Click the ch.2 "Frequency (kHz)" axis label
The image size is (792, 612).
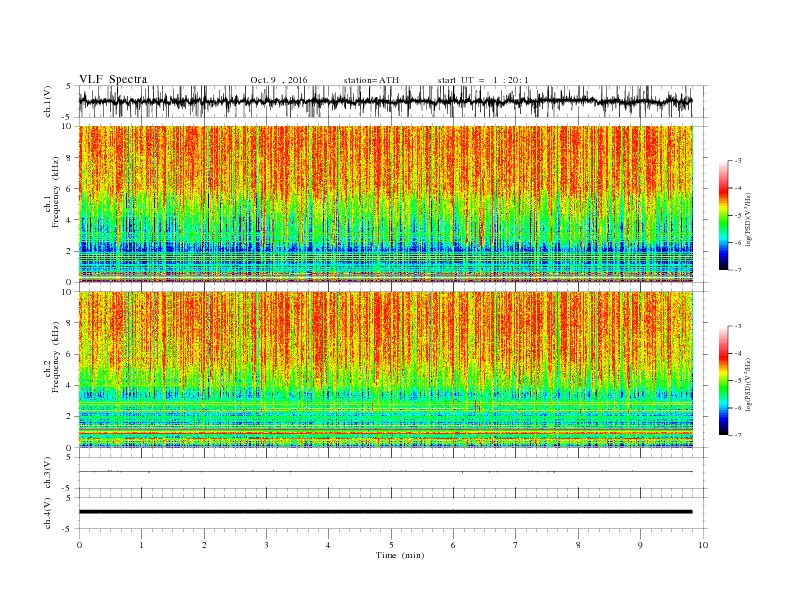coord(56,356)
